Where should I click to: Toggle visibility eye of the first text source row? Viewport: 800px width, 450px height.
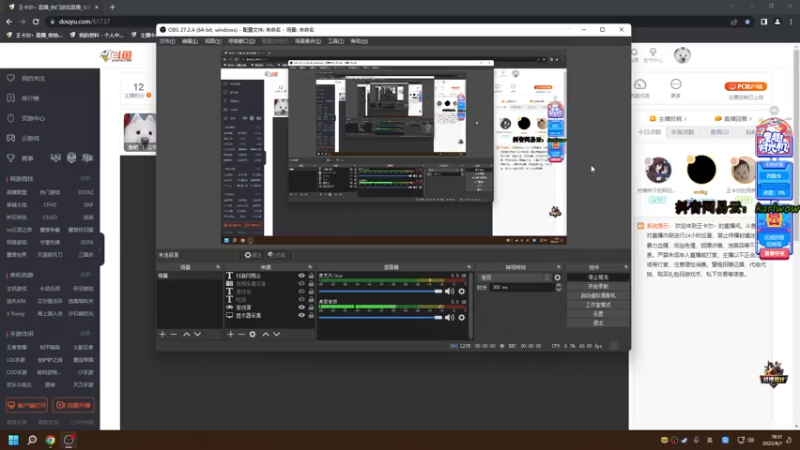tap(302, 276)
